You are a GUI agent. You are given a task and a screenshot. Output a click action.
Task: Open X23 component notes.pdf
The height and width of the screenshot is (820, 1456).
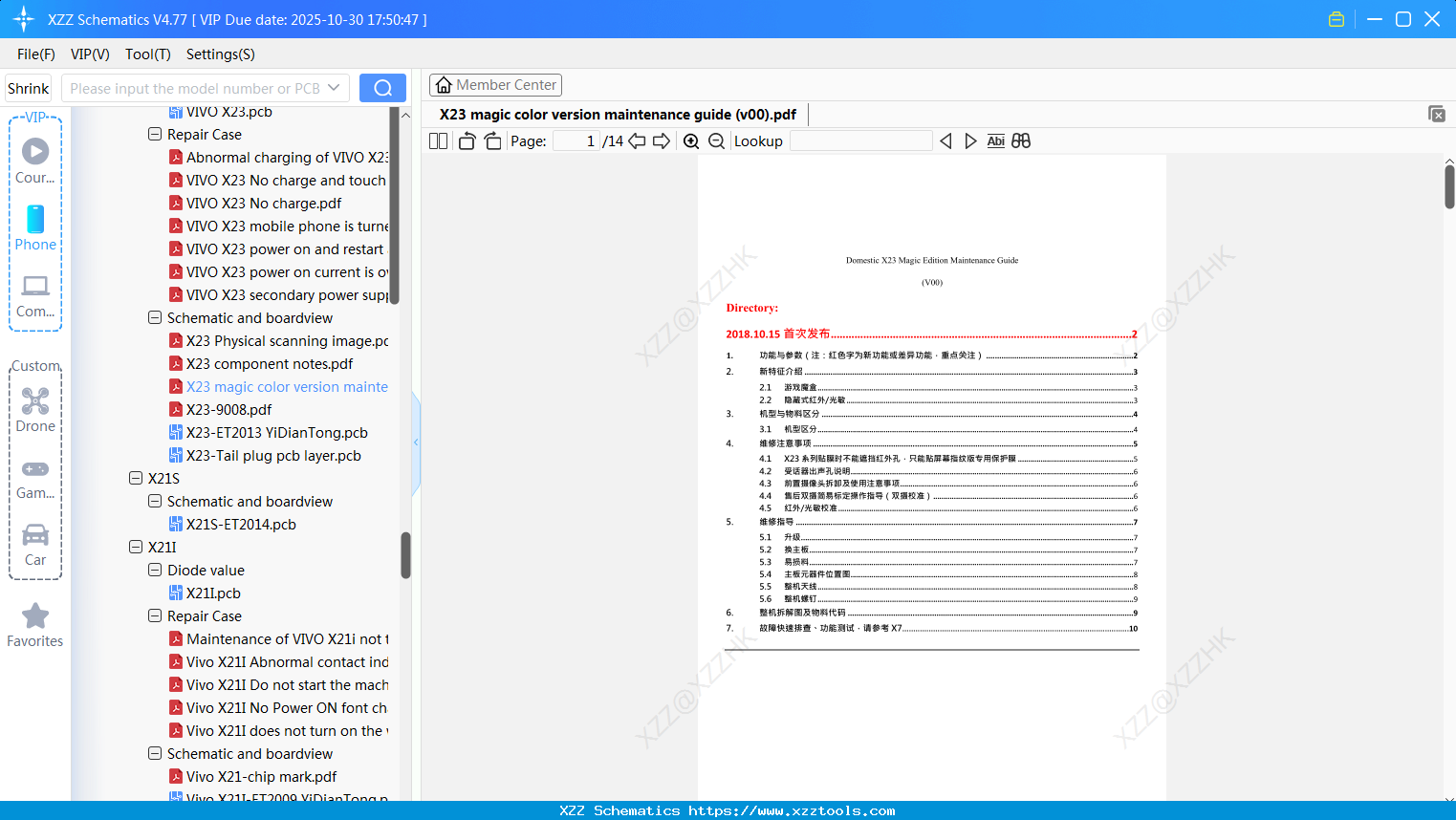pyautogui.click(x=261, y=364)
